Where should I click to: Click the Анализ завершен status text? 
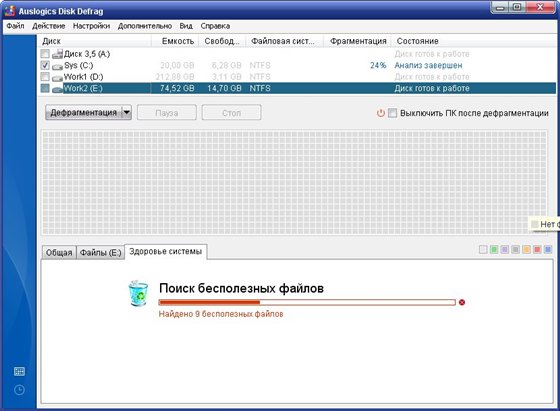[x=428, y=65]
